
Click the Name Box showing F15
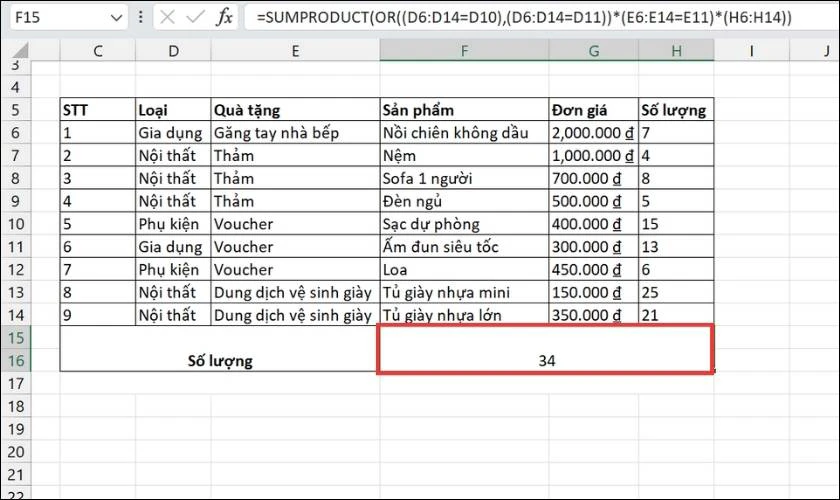coord(68,18)
